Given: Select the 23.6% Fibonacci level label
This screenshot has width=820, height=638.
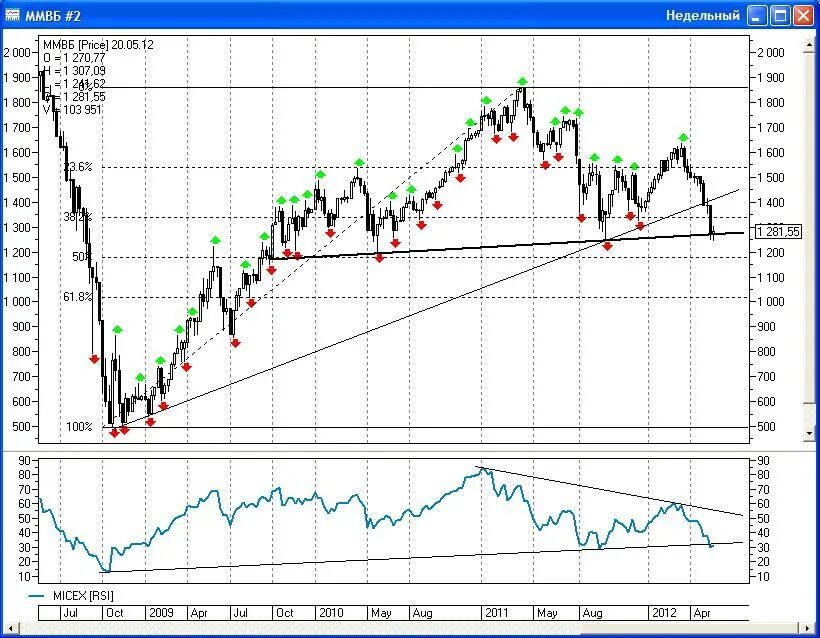Looking at the screenshot, I should tap(78, 167).
